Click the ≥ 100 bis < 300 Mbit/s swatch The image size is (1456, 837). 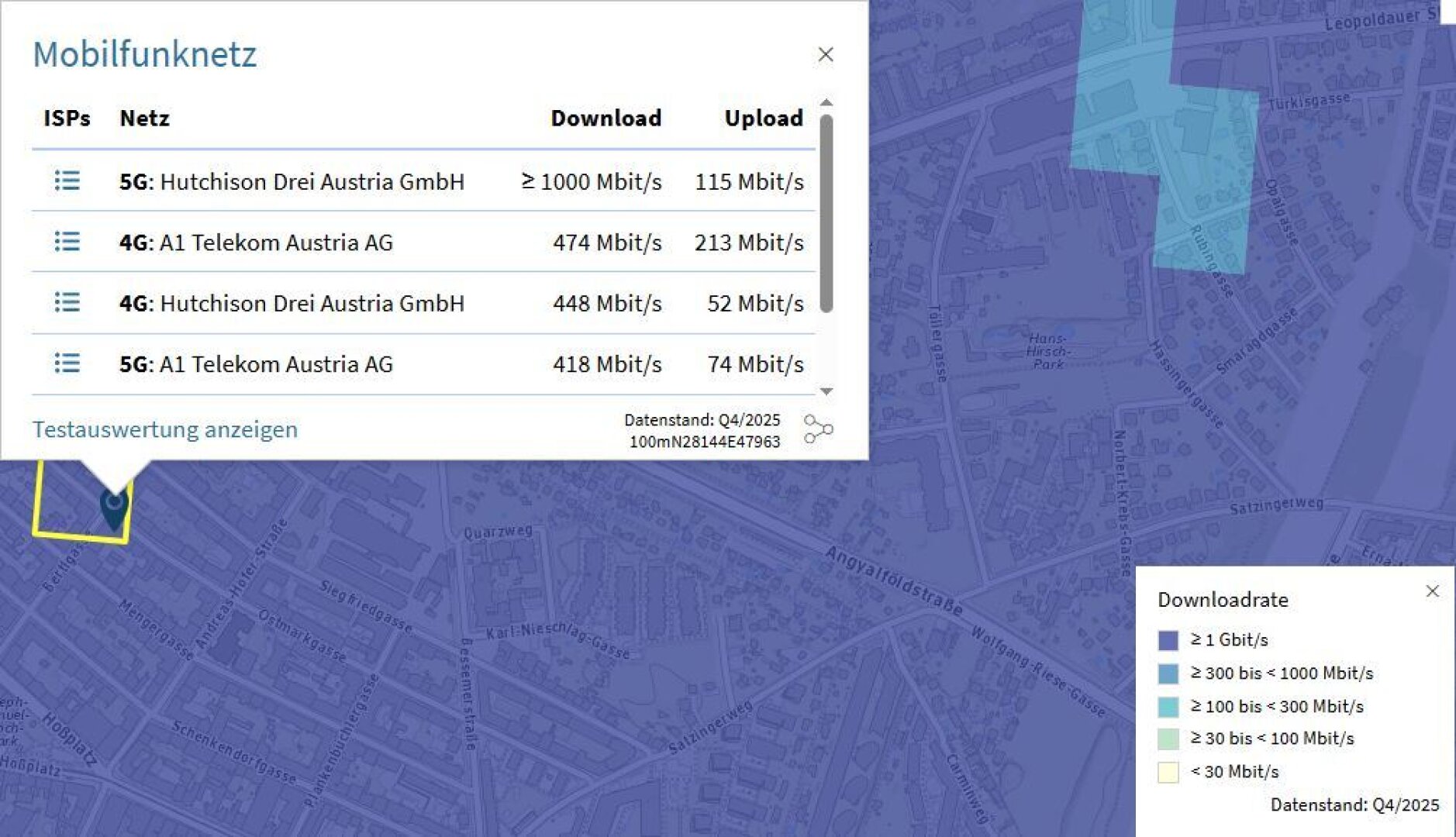point(1168,707)
